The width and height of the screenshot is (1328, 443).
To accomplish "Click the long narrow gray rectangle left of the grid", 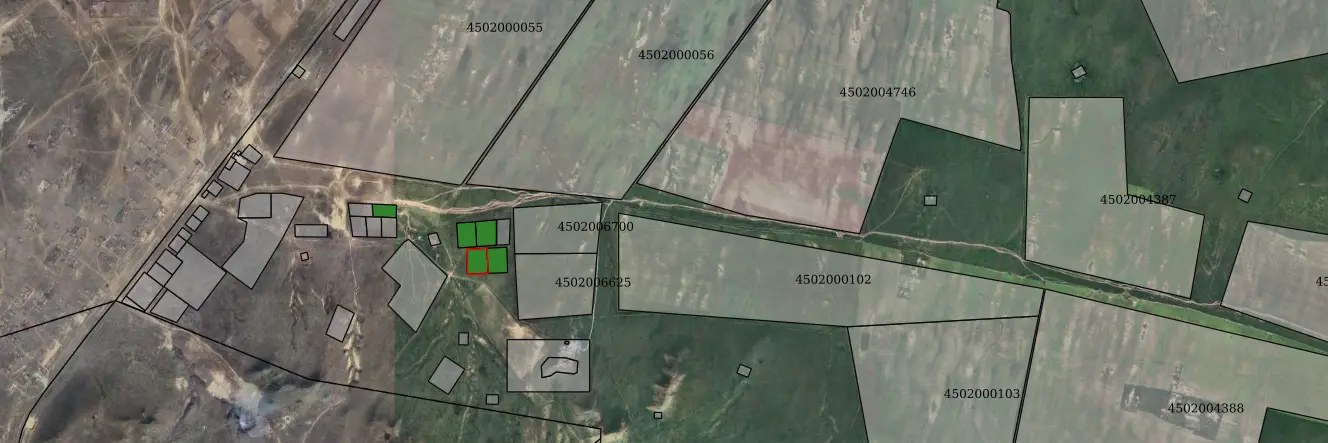I will click(x=311, y=231).
